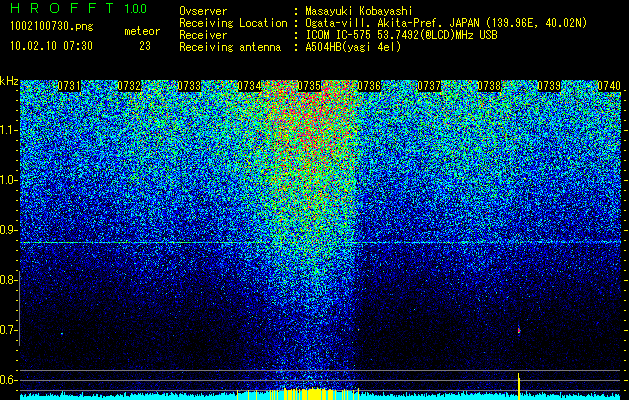Click the meteor count 23
Viewport: 629px width, 400px height.
tap(145, 46)
